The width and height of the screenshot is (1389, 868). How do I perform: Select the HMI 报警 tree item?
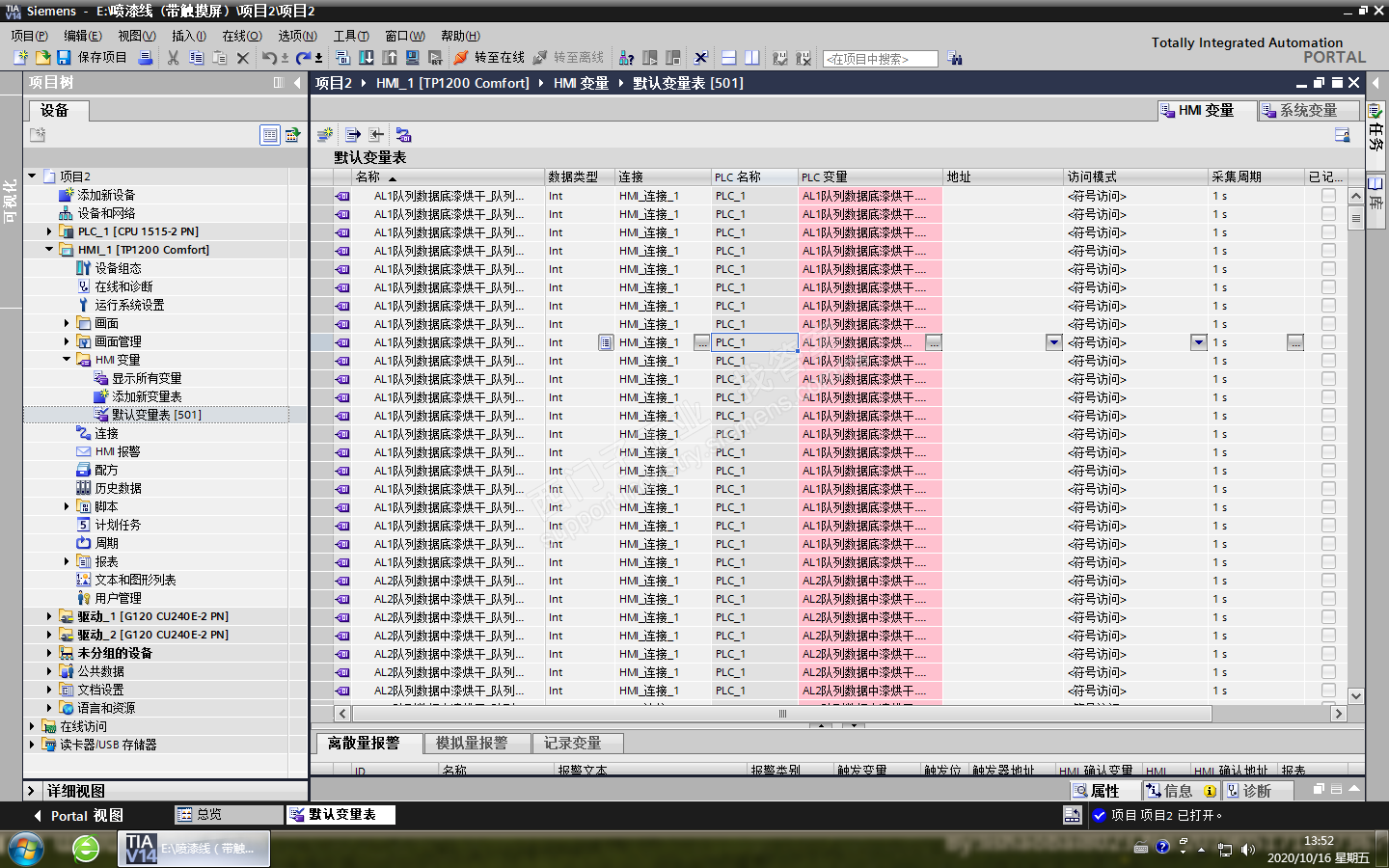click(x=118, y=451)
